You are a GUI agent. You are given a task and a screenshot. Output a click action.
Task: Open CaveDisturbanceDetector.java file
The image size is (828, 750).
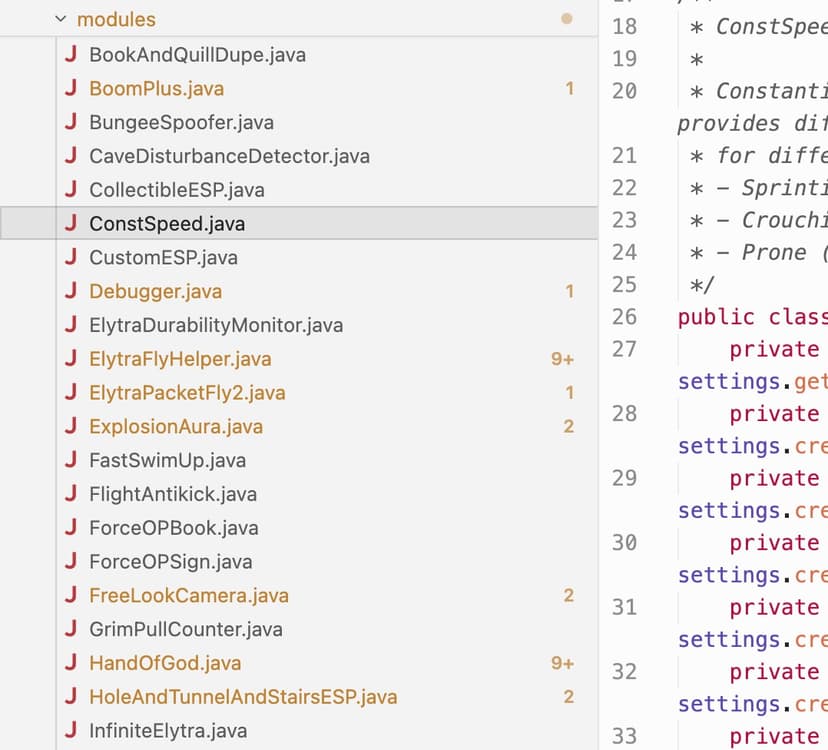point(229,157)
